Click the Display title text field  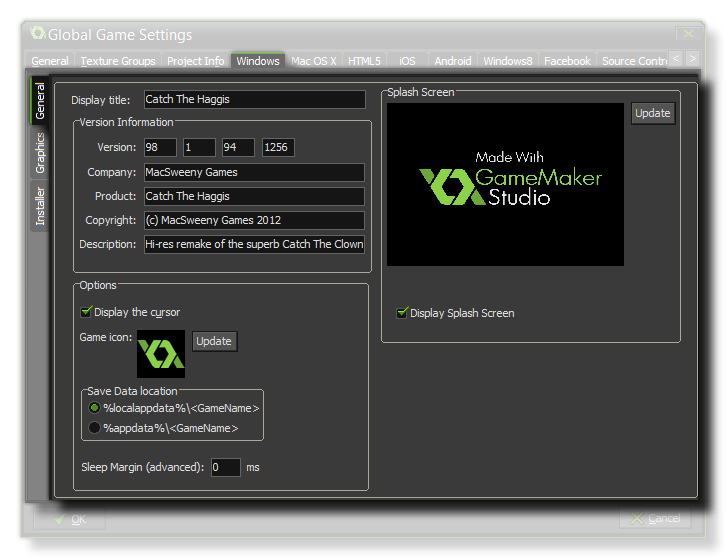(x=253, y=100)
